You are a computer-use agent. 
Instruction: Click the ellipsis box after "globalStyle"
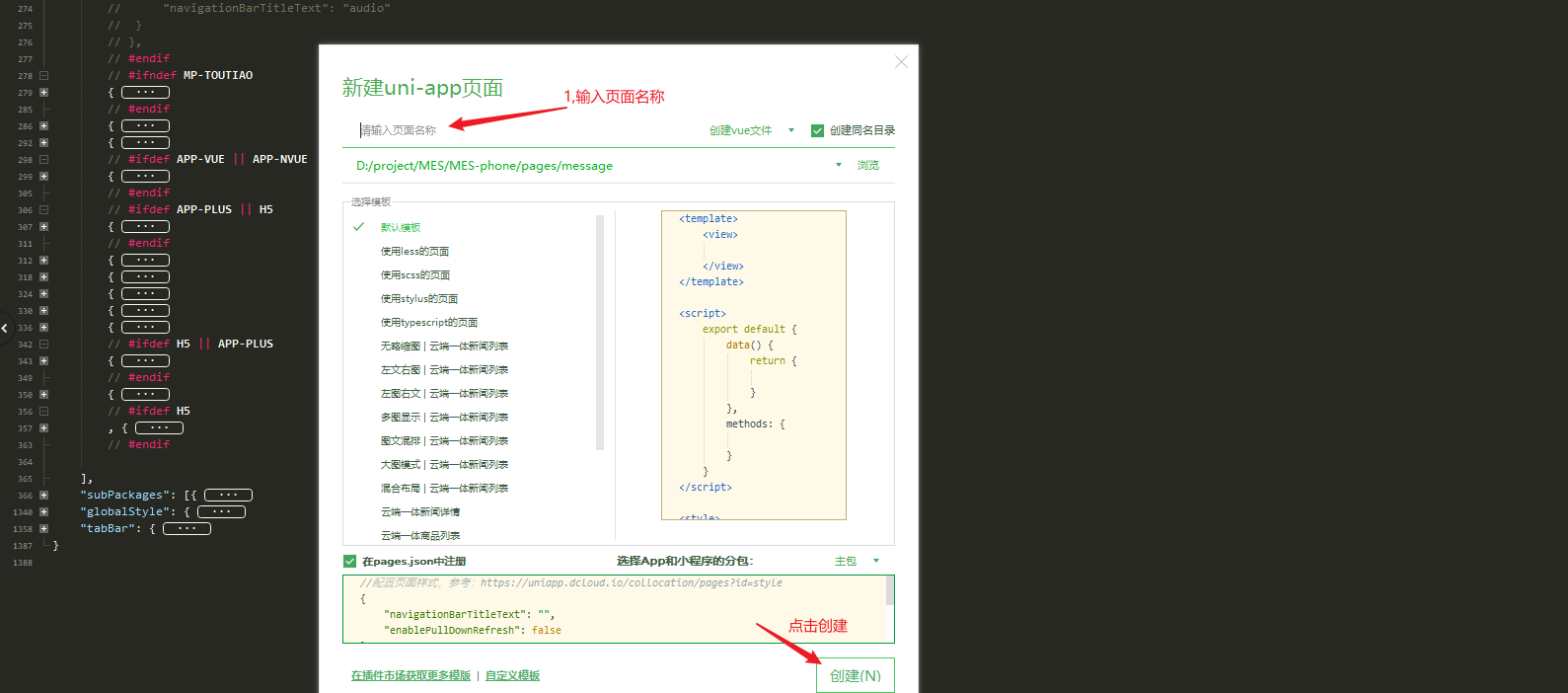(x=221, y=511)
